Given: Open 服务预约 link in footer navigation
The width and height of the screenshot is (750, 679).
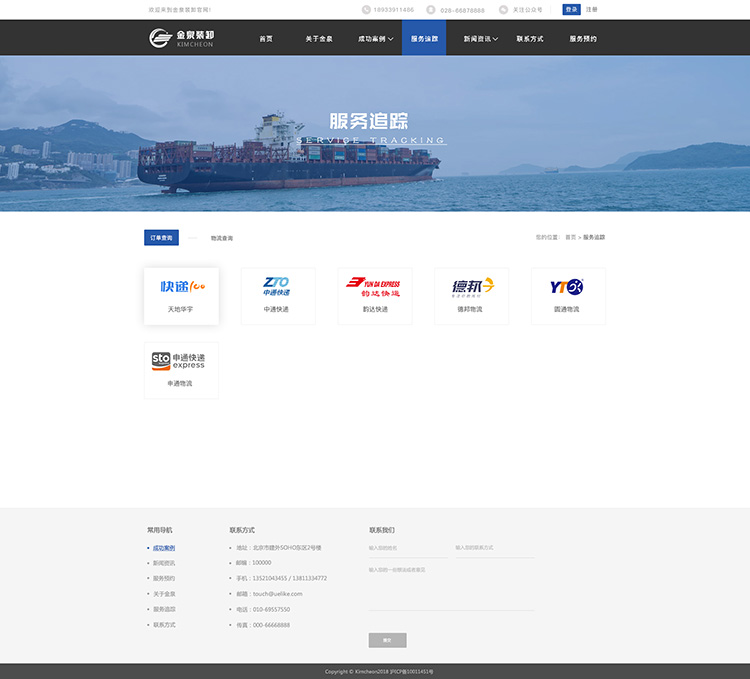Looking at the screenshot, I should 164,578.
